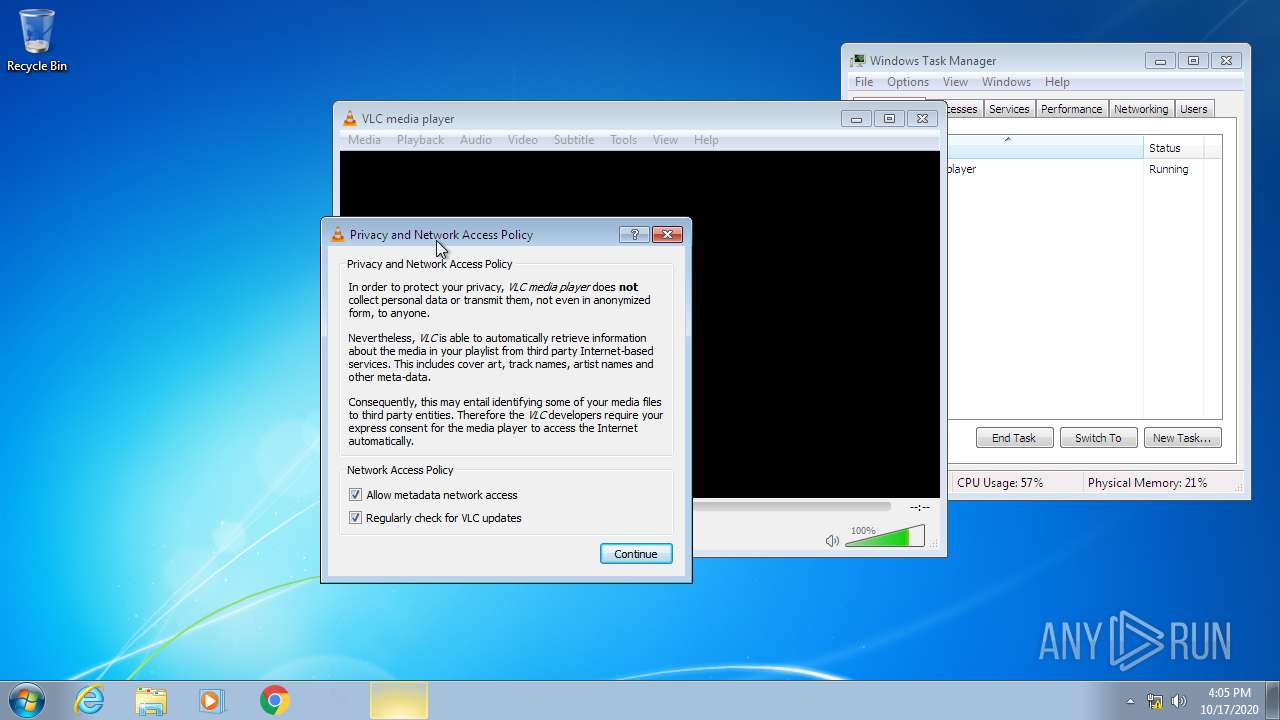This screenshot has width=1280, height=720.
Task: Click the VLC elapsed time label --:--
Action: point(919,508)
